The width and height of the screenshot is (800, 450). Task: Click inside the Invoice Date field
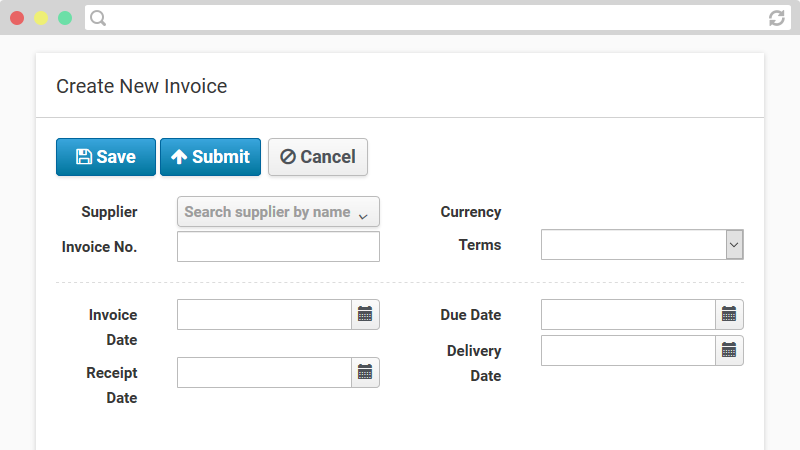pyautogui.click(x=264, y=314)
